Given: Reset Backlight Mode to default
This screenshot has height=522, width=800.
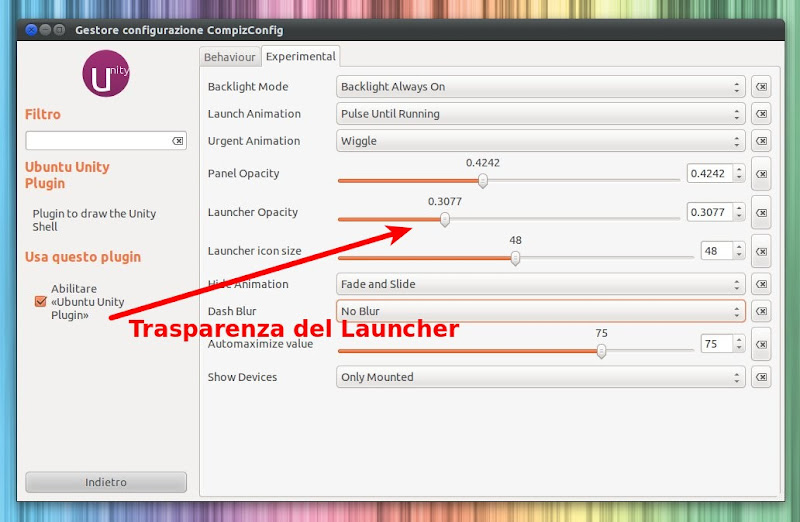Looking at the screenshot, I should point(761,87).
